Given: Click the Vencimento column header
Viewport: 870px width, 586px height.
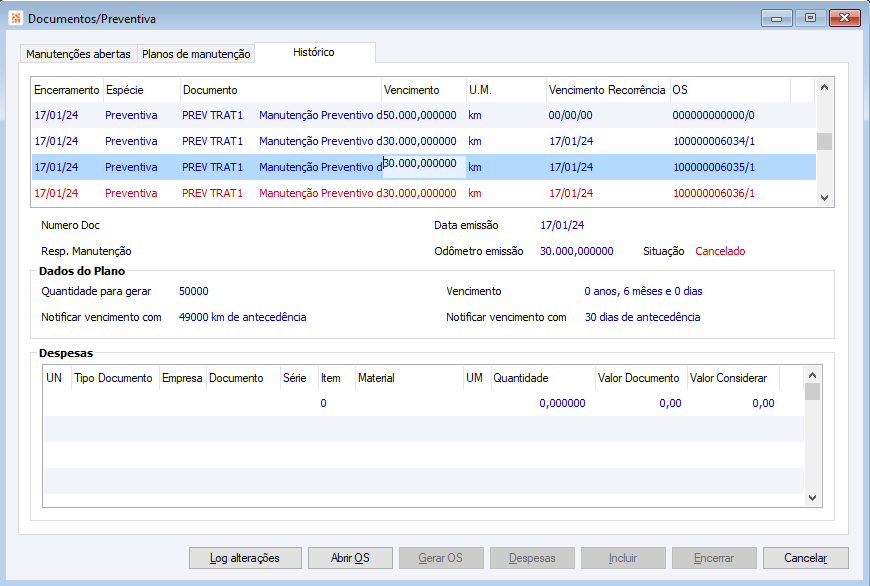Looking at the screenshot, I should coord(411,90).
